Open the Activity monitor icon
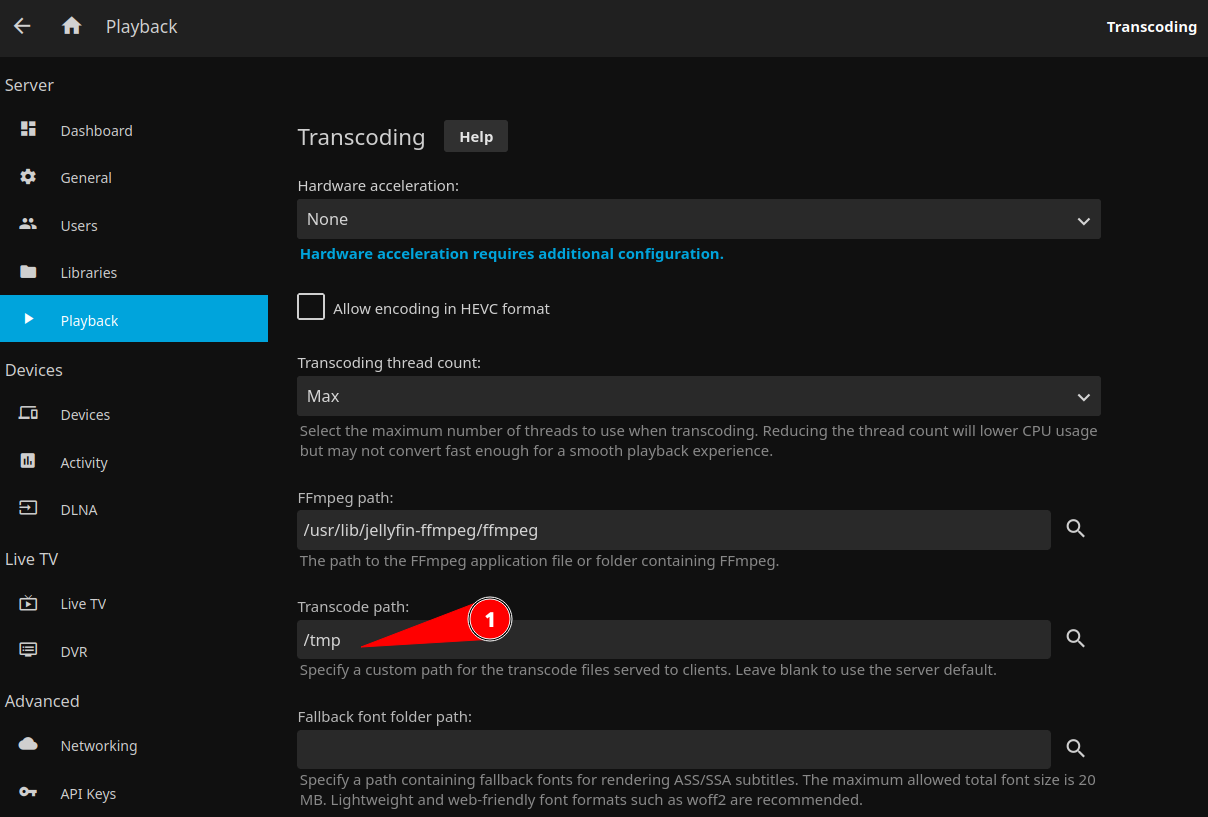Screen dimensions: 1208x817 click(x=27, y=462)
